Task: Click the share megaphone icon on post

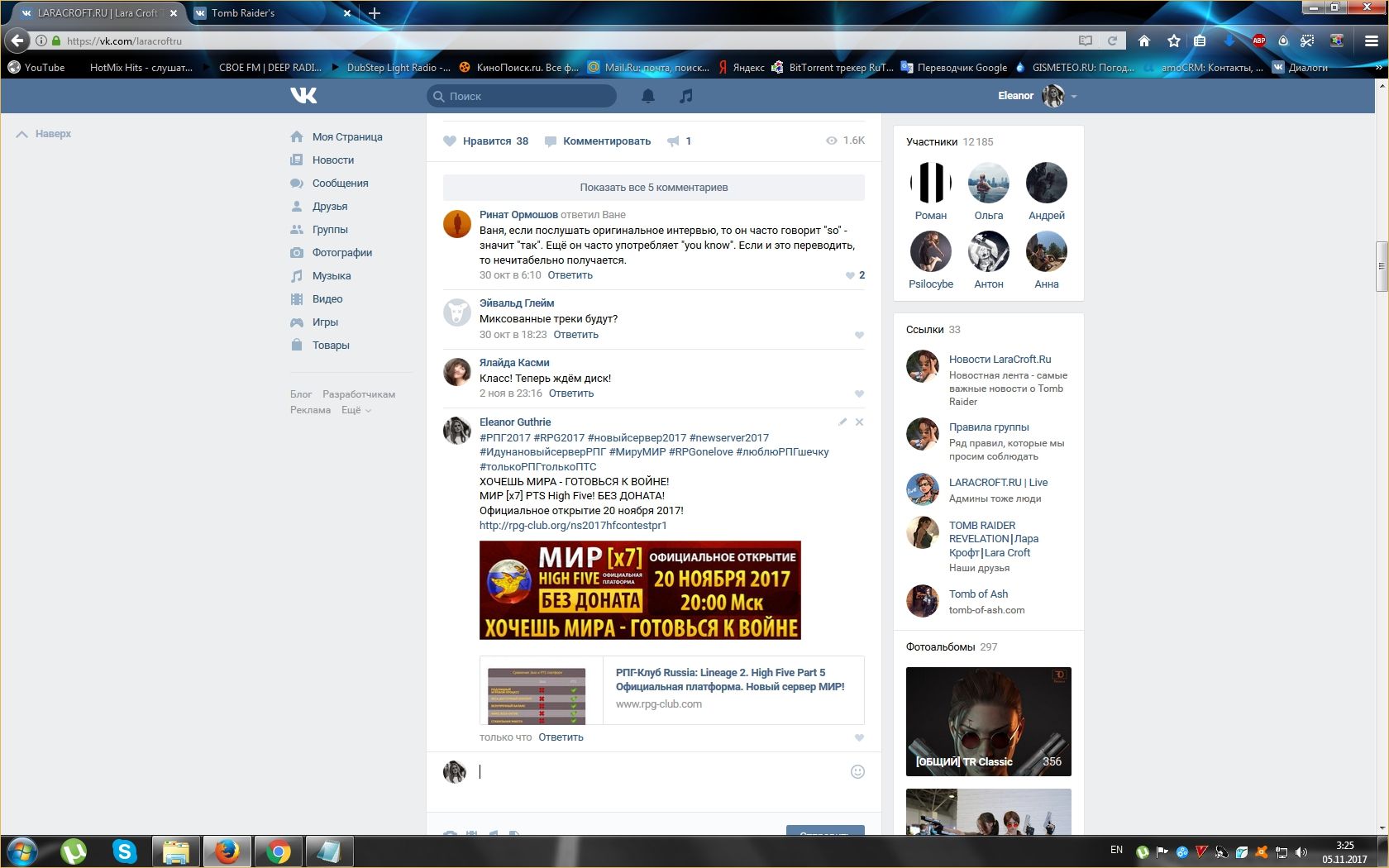Action: pos(674,141)
